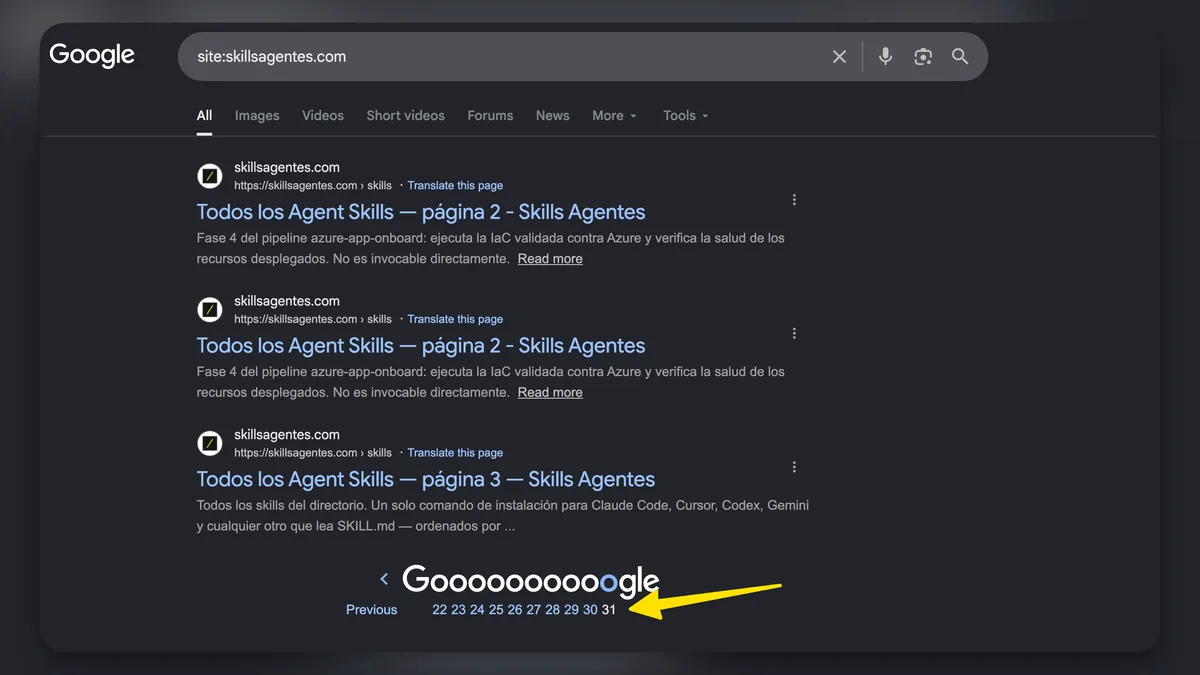Open the first result's three-dot menu

(x=794, y=200)
